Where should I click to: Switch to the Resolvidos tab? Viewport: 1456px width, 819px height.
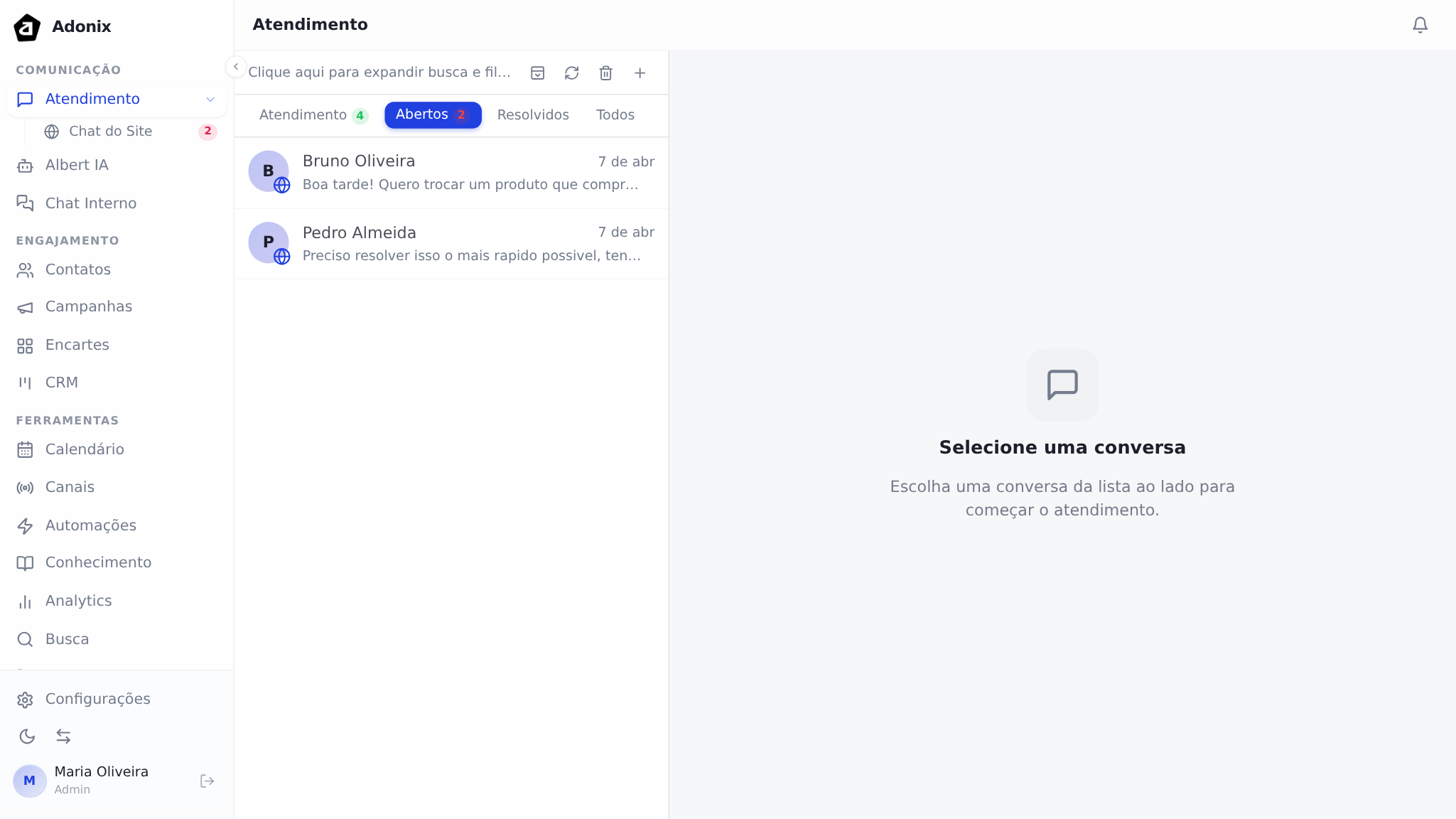point(533,115)
